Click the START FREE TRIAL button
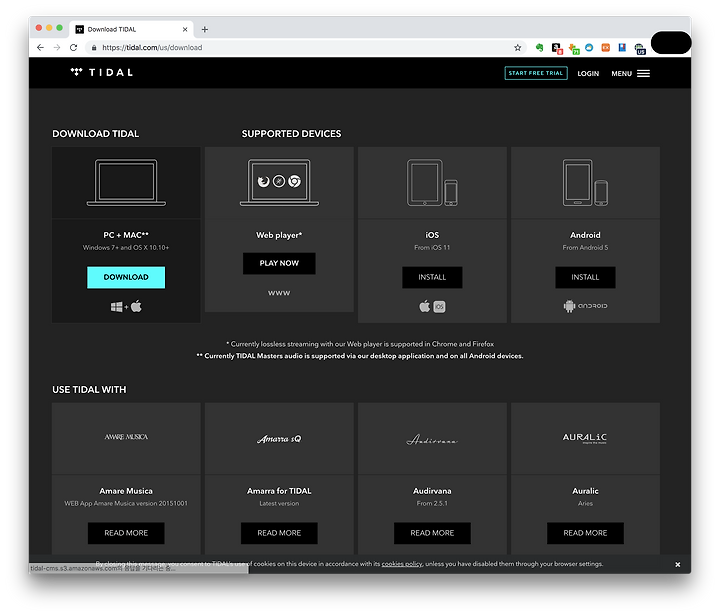Screen dimensions: 720x615 point(536,73)
